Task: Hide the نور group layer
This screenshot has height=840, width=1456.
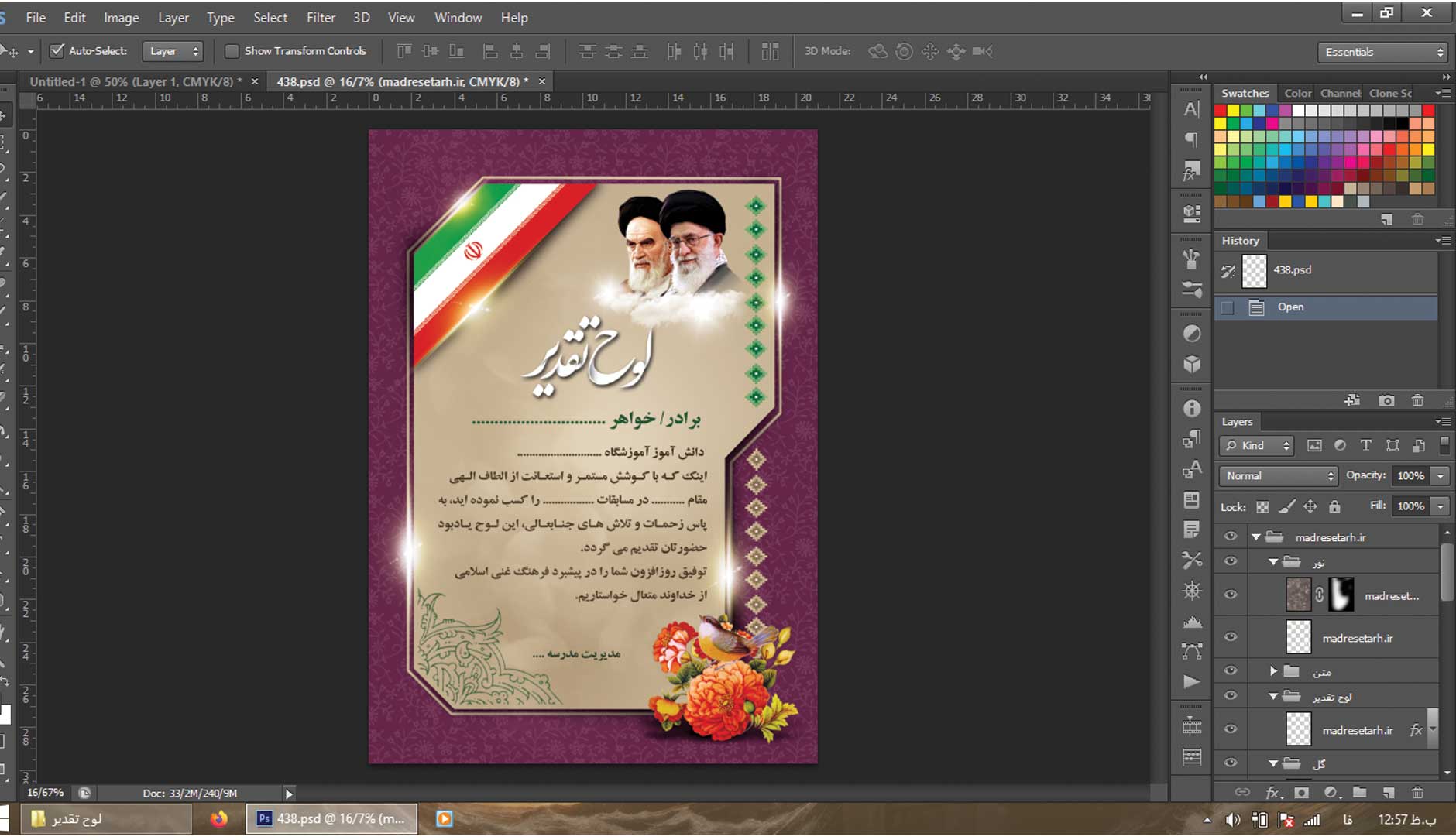Action: click(x=1231, y=561)
